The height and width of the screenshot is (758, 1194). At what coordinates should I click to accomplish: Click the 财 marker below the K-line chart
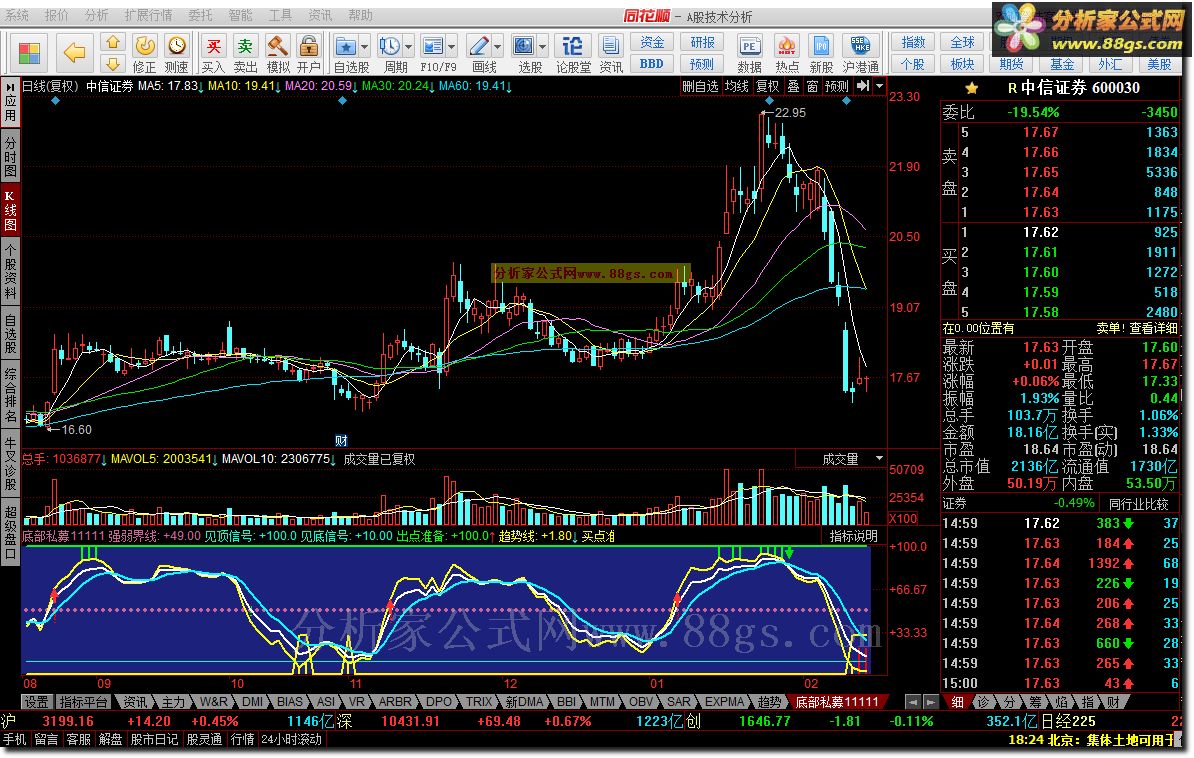[x=341, y=440]
